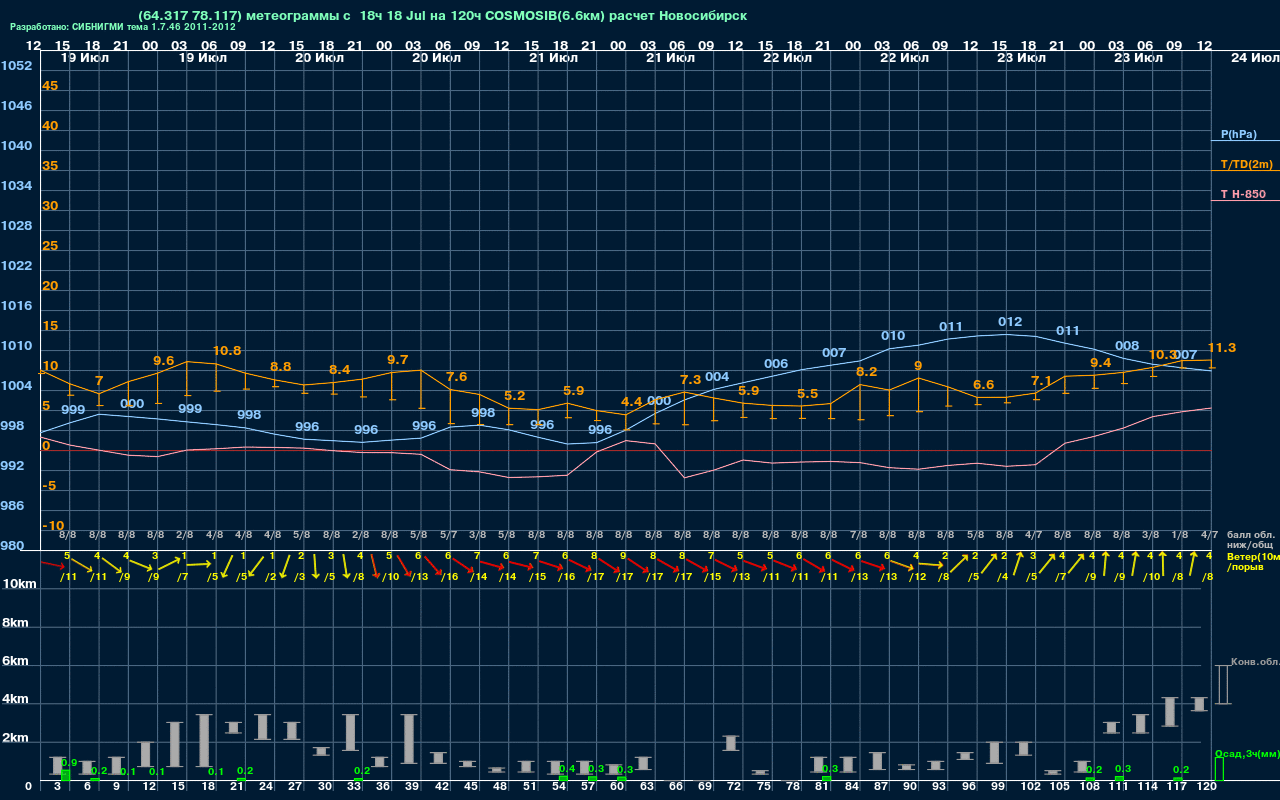This screenshot has height=800, width=1280.
Task: Click the 8.8 temperature value
Action: [281, 367]
